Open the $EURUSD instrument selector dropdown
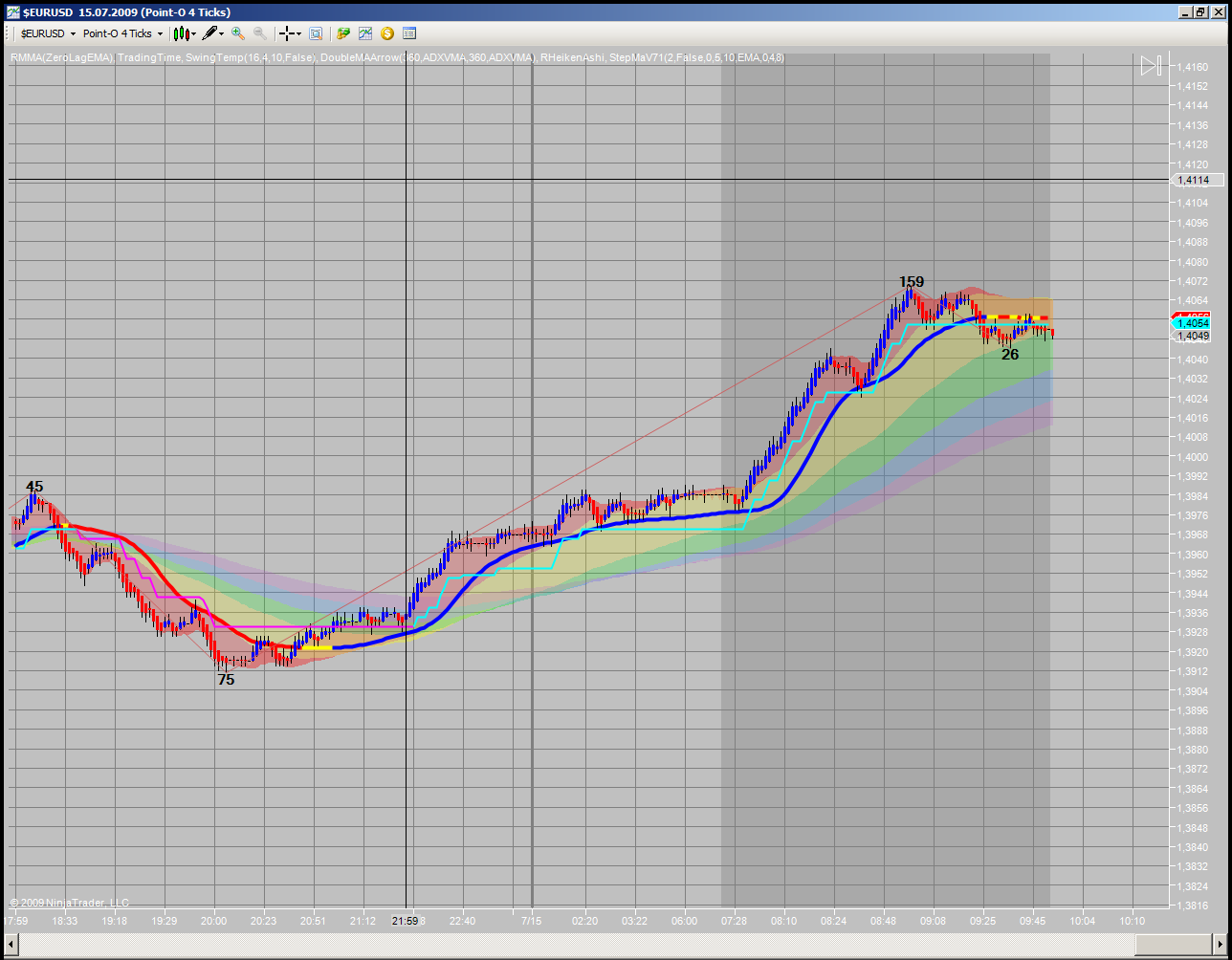 point(47,33)
